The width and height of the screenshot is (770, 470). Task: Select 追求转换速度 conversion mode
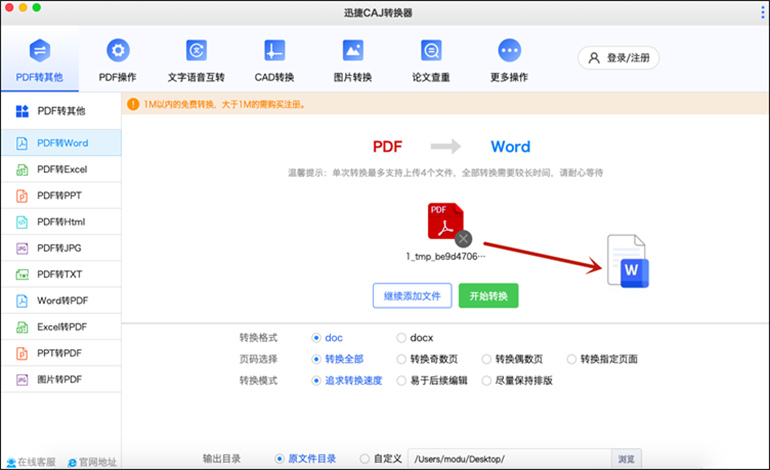(x=316, y=381)
